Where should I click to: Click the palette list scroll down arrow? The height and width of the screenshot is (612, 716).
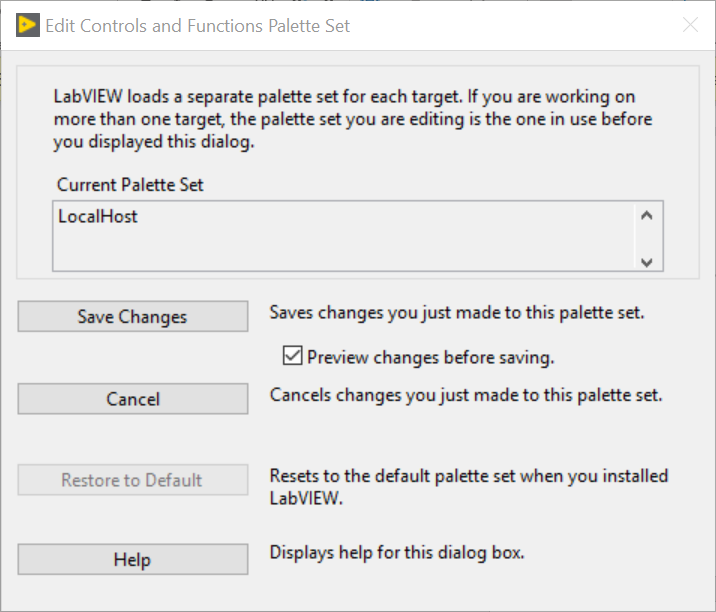point(647,262)
